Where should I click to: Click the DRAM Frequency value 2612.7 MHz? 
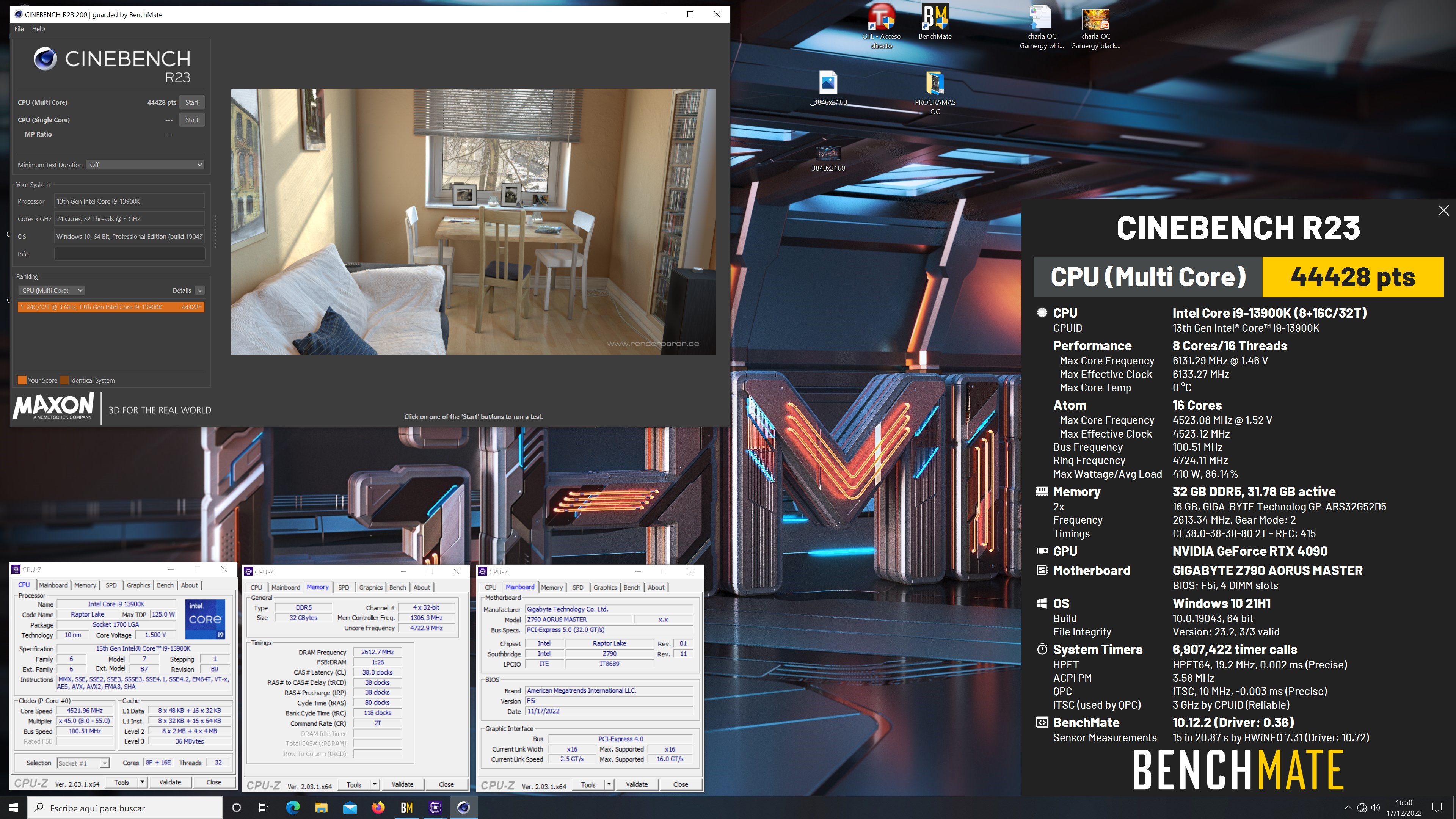coord(377,652)
